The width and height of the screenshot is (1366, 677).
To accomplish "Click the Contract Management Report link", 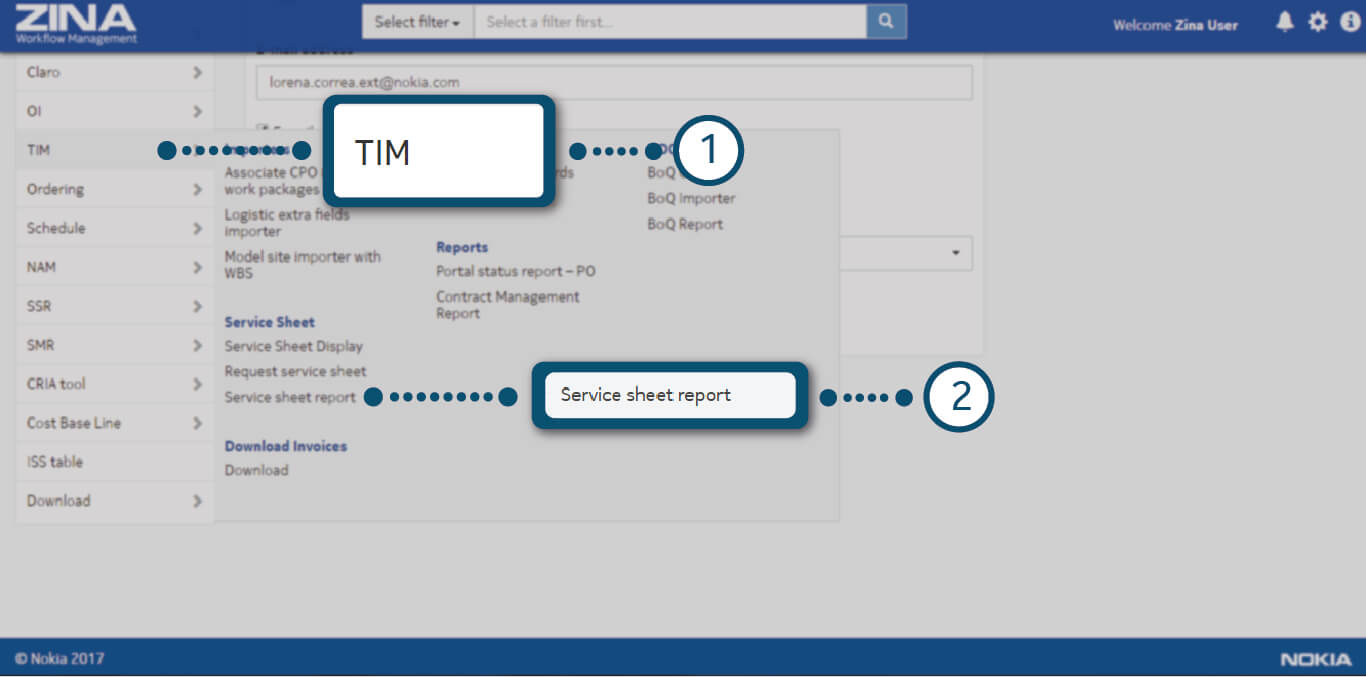I will point(507,305).
